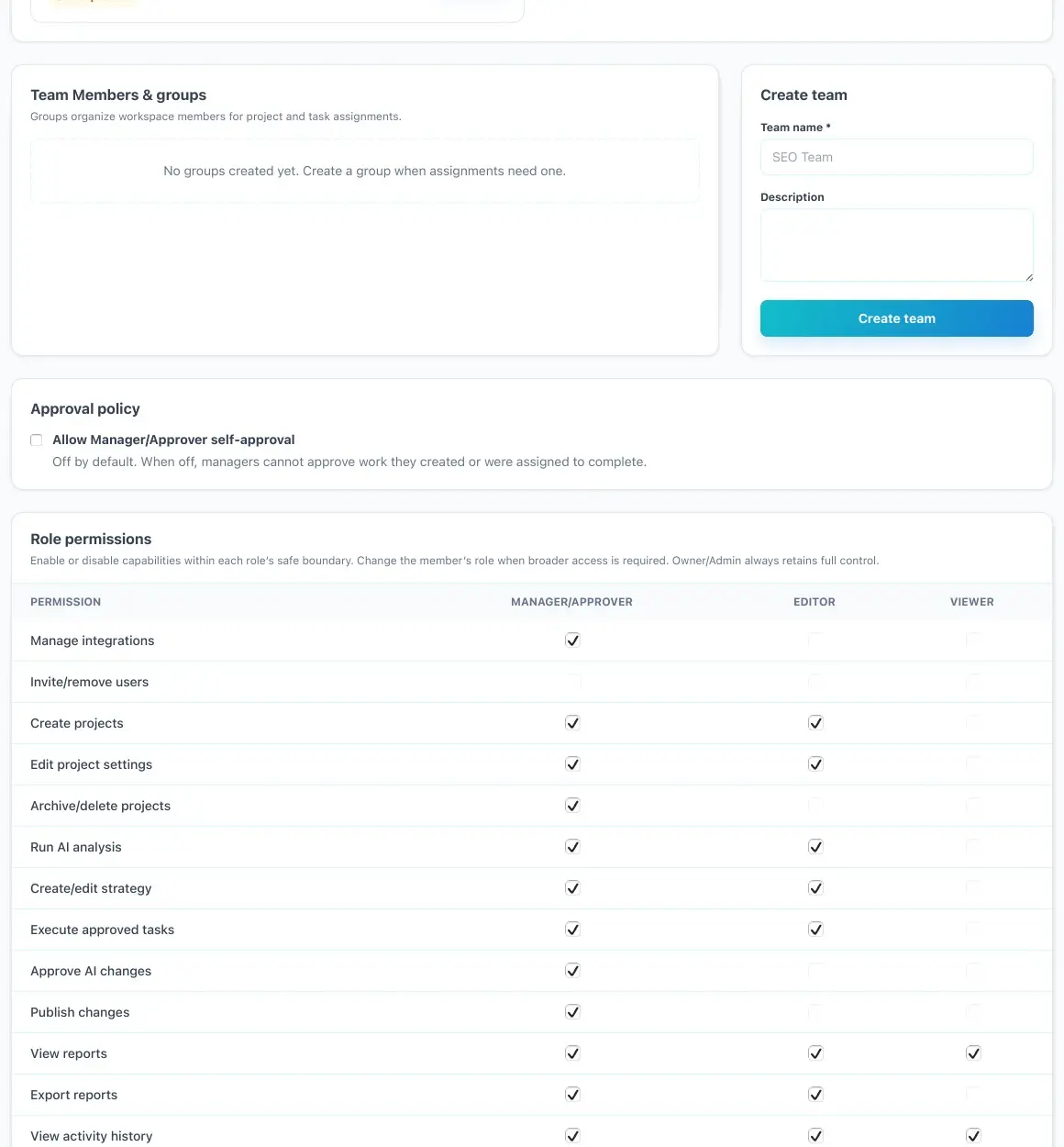1064x1147 pixels.
Task: Uncheck Approve AI changes for Manager/Approver
Action: click(572, 971)
